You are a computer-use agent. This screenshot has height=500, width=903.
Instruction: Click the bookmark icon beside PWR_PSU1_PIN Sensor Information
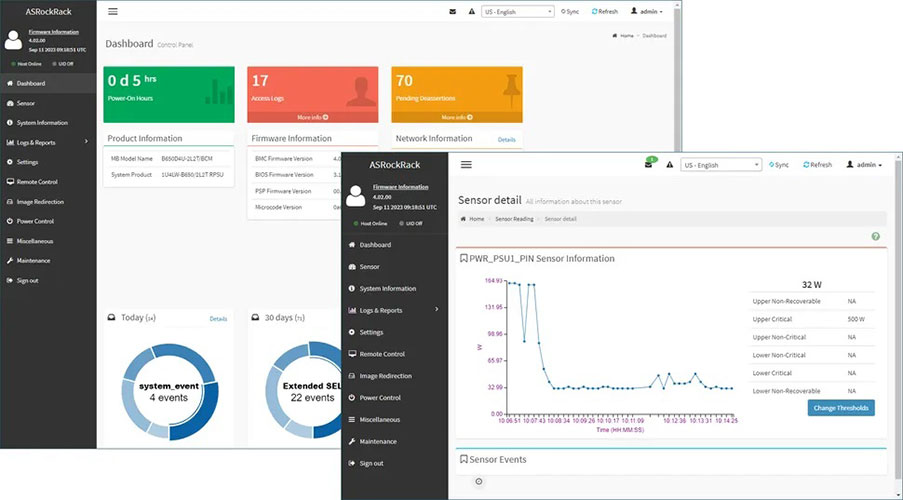click(463, 258)
